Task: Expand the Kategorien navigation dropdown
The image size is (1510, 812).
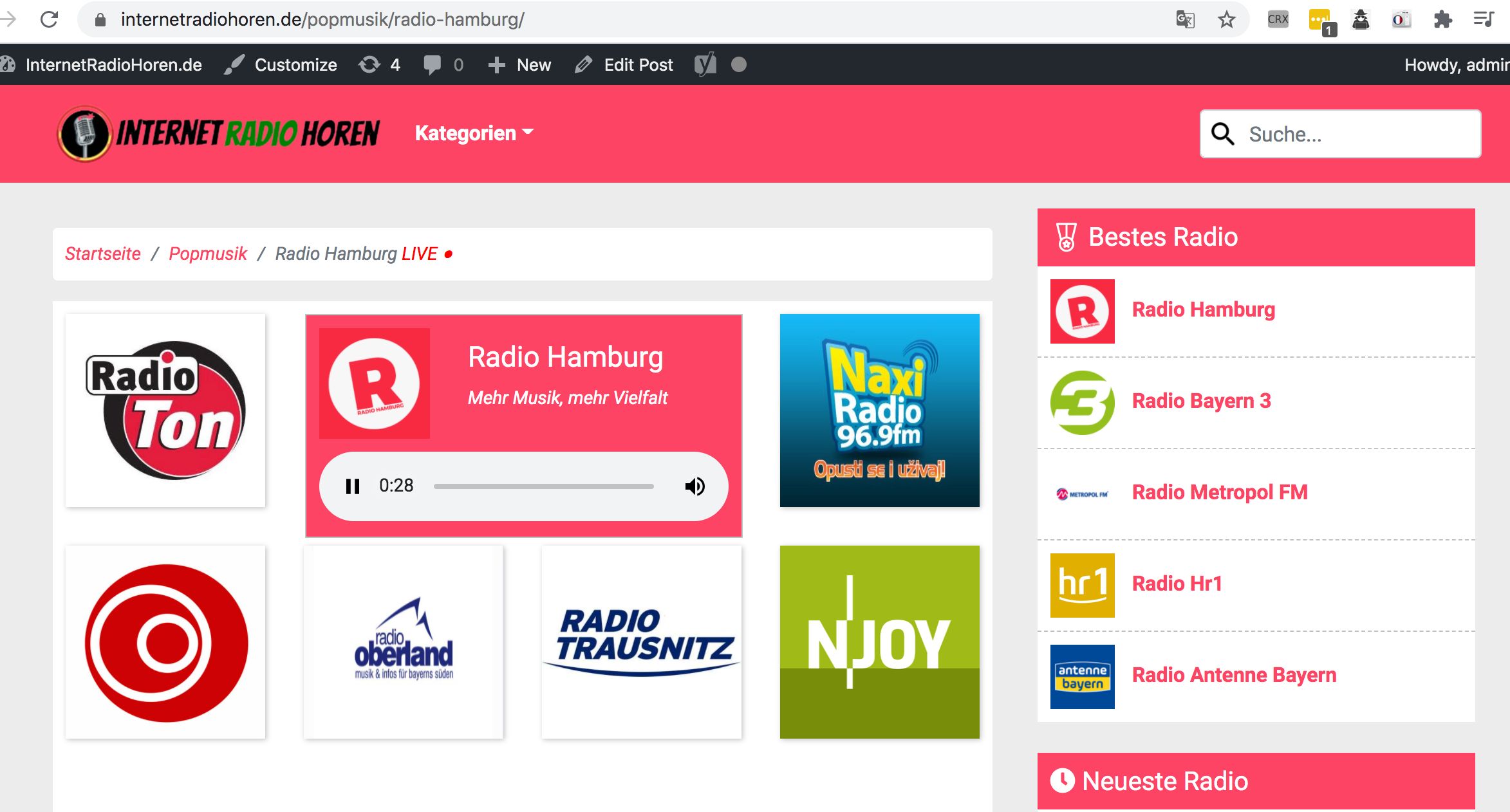Action: pyautogui.click(x=476, y=134)
